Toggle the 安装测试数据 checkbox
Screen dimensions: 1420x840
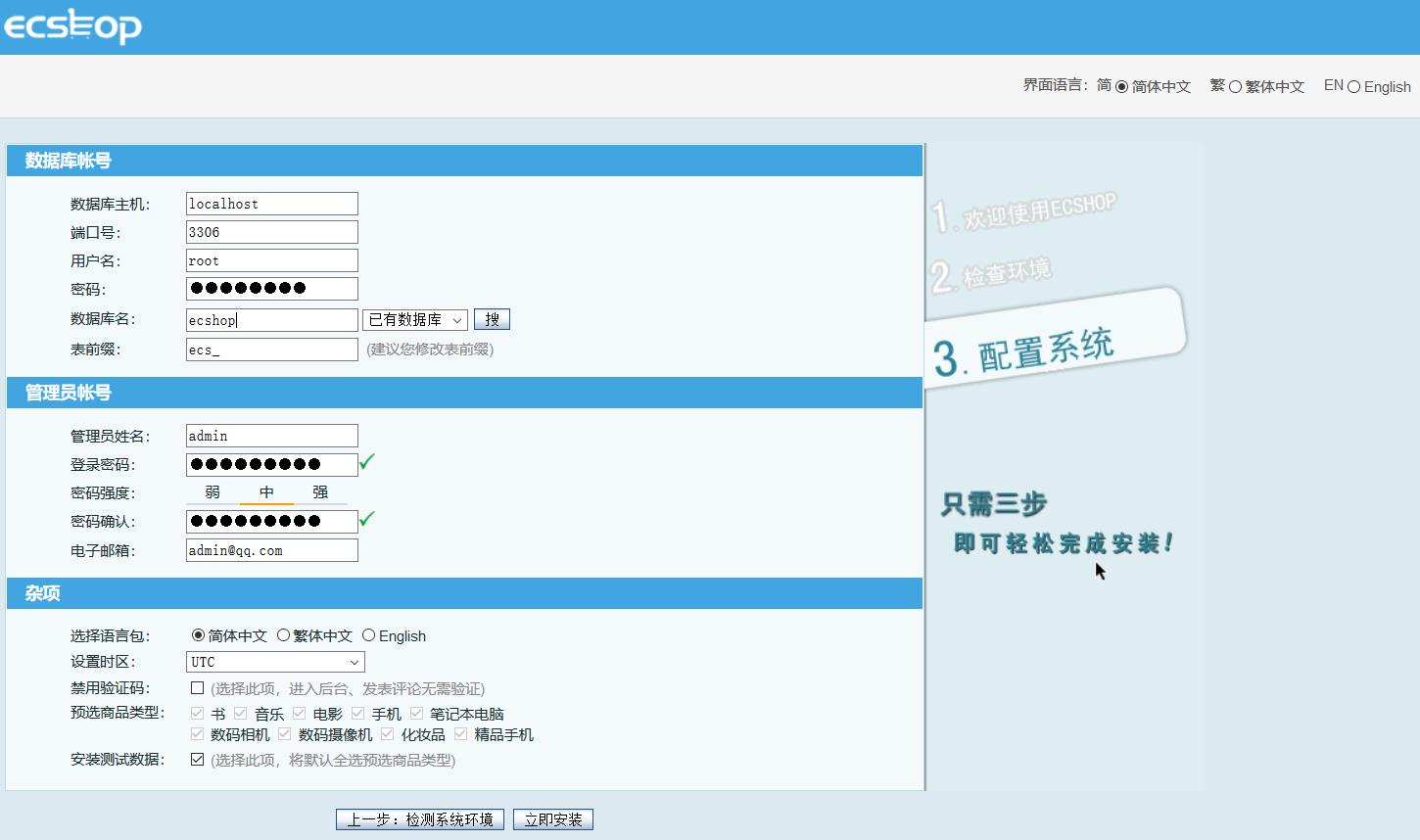tap(198, 760)
